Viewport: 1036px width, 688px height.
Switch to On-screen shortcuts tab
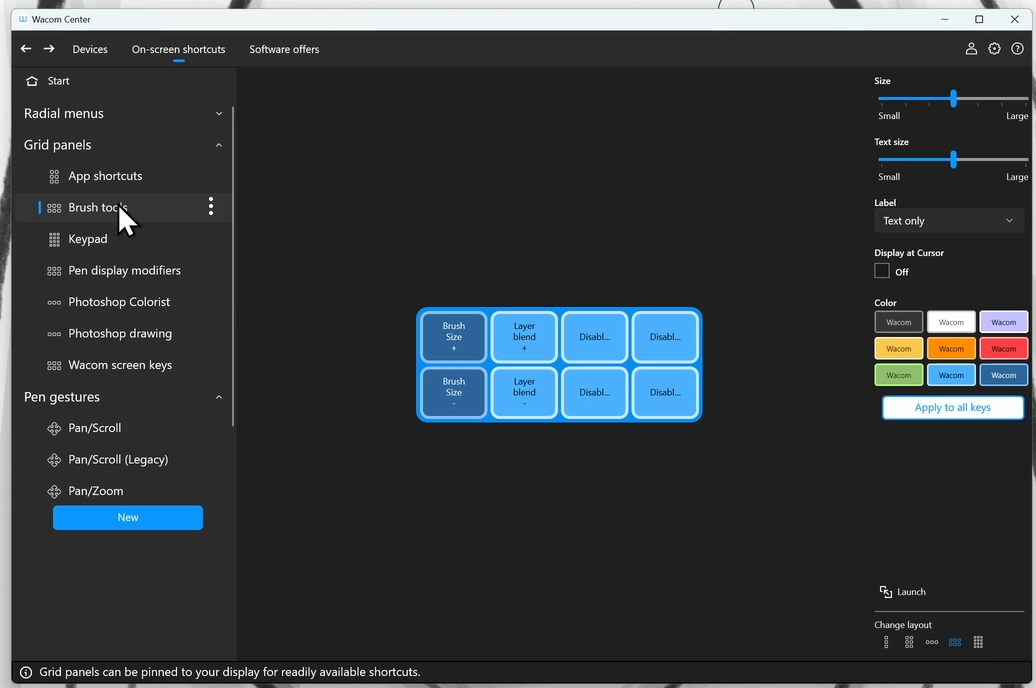[178, 50]
